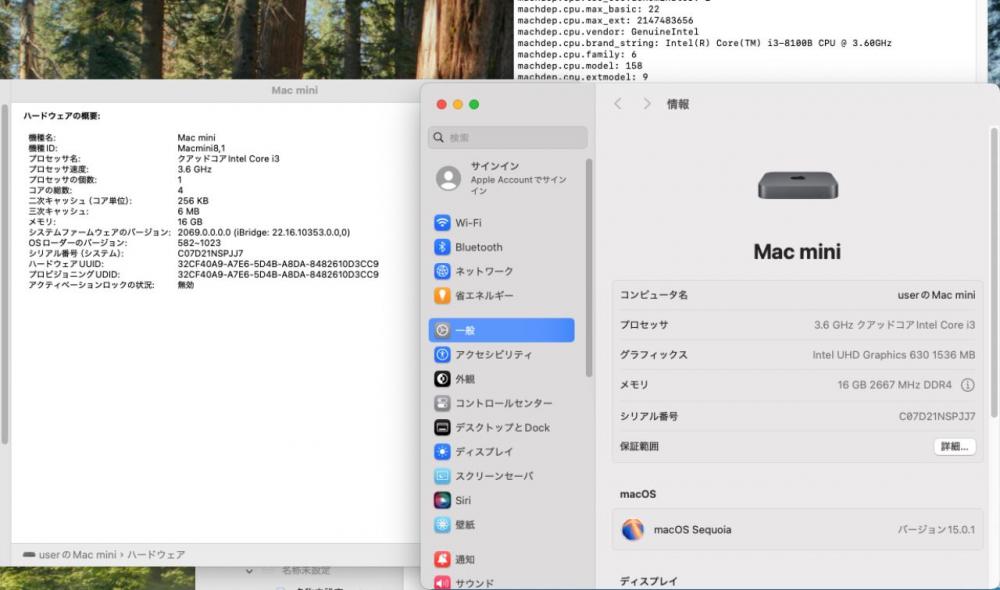The height and width of the screenshot is (590, 1000).
Task: Click search magnifier icon in settings
Action: pos(438,137)
